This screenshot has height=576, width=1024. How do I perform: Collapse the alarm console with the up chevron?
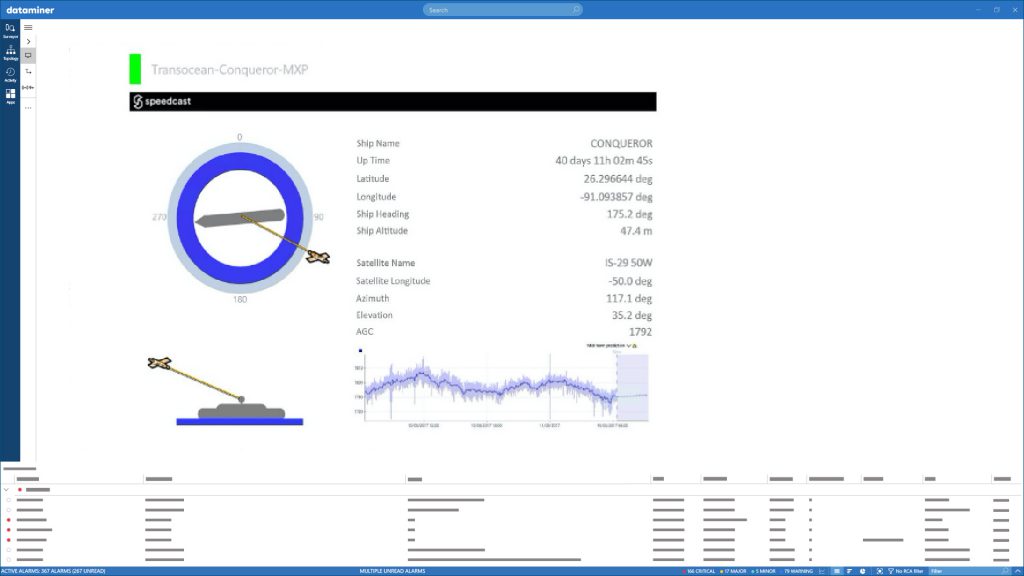coord(1017,571)
